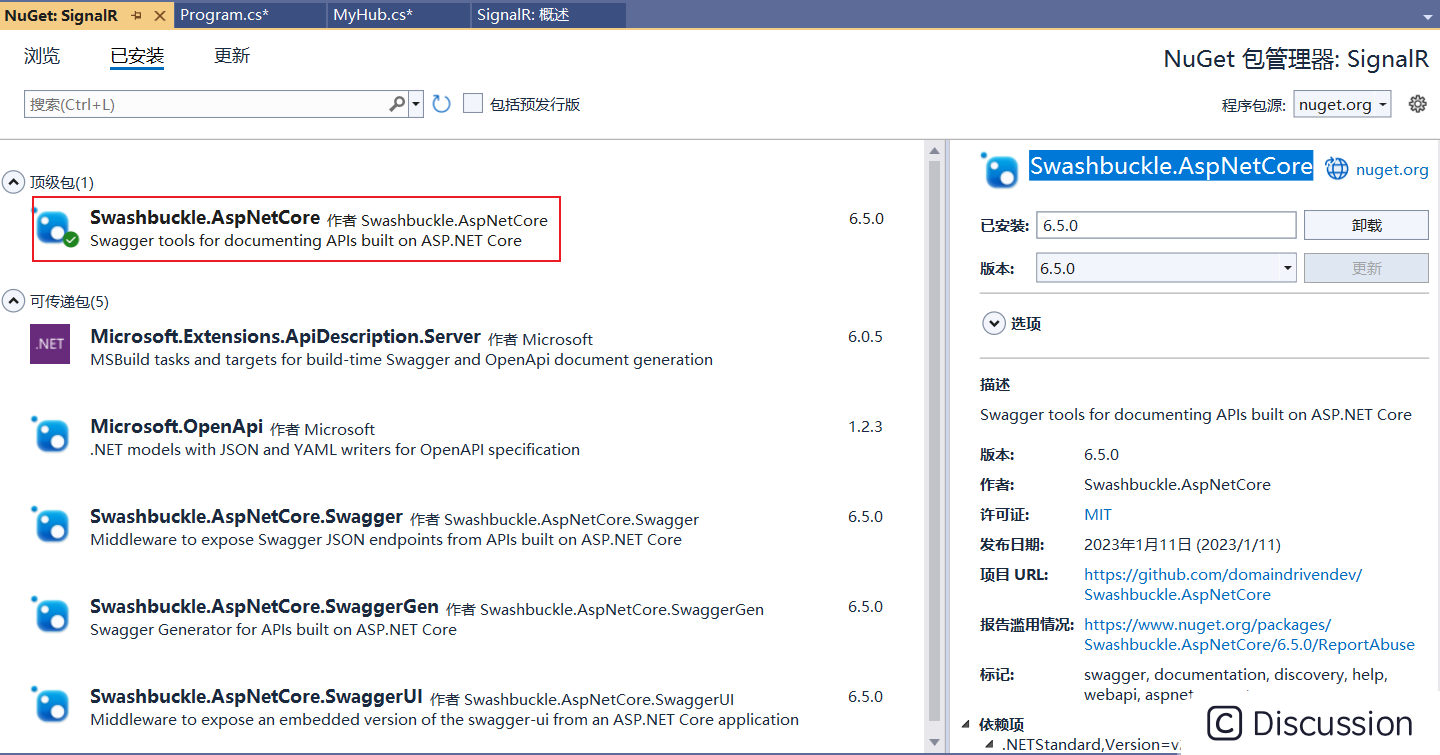Click the installed Swashbuckle.AspNetCore package icon

pyautogui.click(x=53, y=228)
